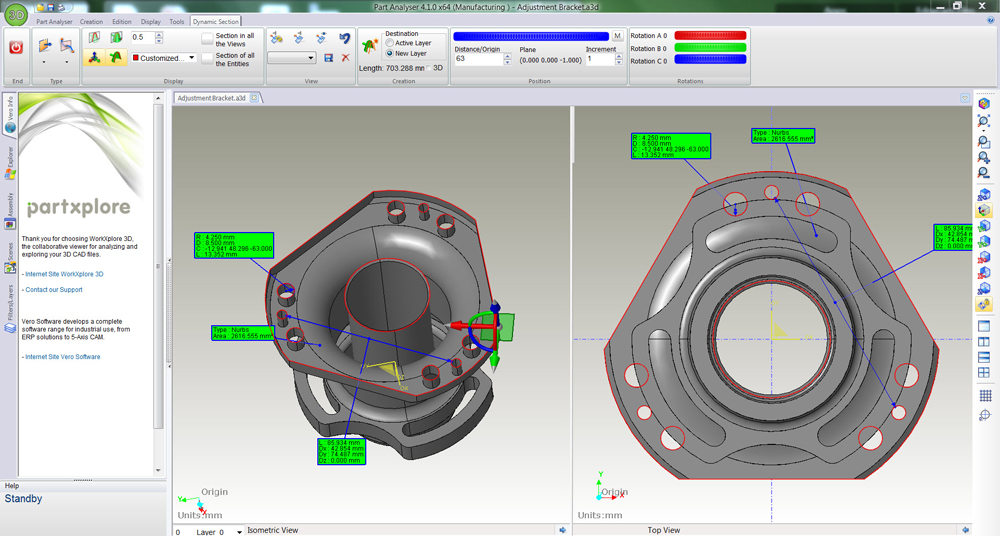
Task: Select the planar section type icon
Action: (45, 46)
